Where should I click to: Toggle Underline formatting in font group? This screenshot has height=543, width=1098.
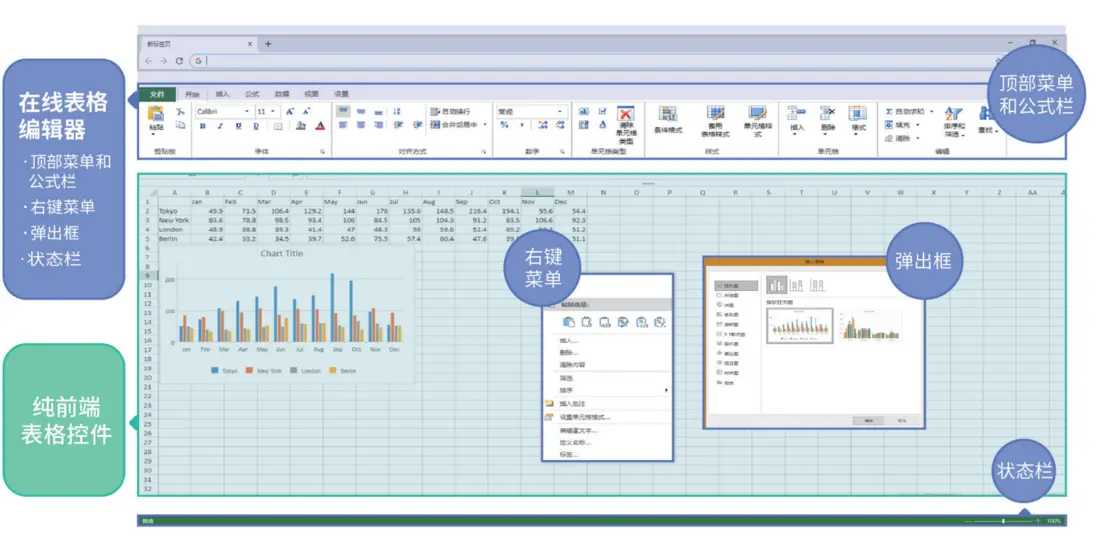pyautogui.click(x=238, y=126)
